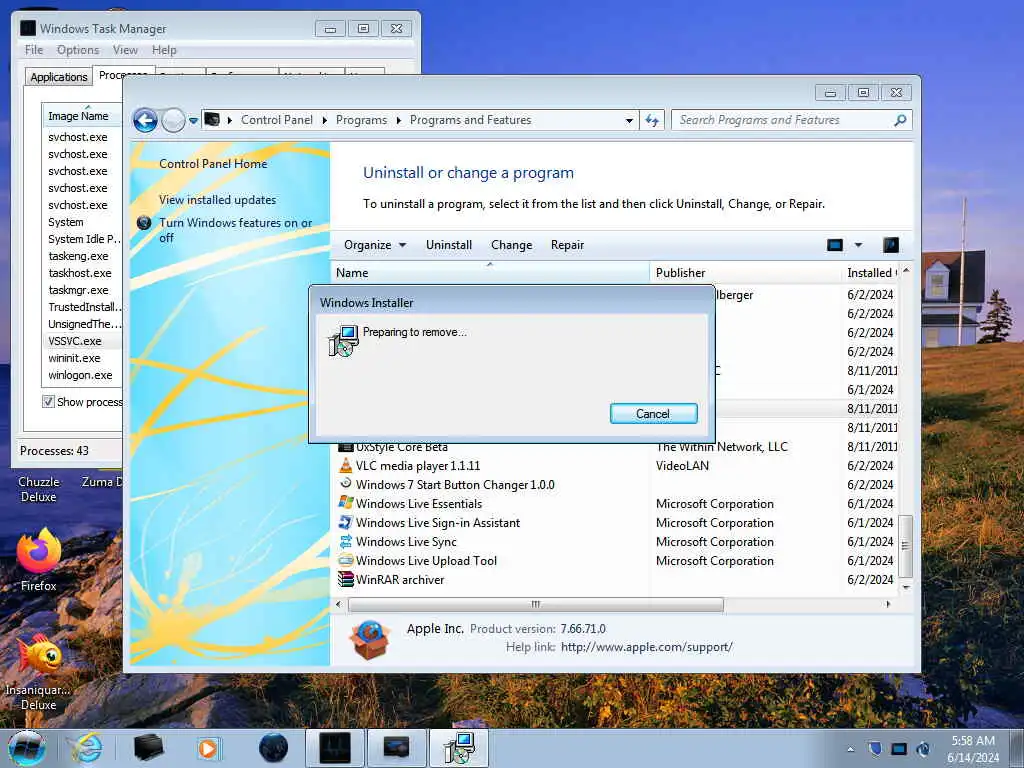Click Uninstall in the toolbar
The image size is (1024, 768).
(x=449, y=245)
